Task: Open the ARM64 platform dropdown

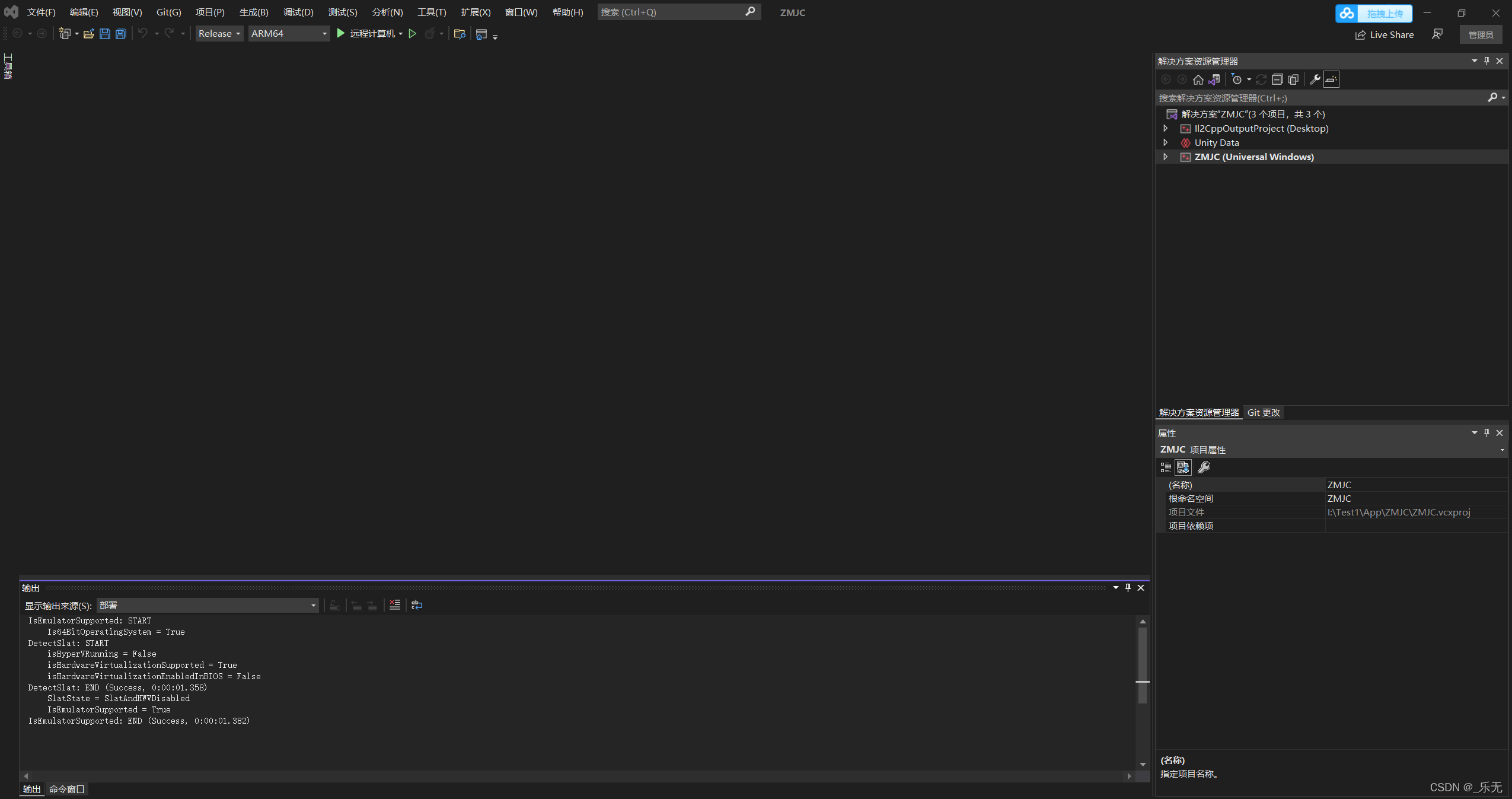Action: click(289, 34)
